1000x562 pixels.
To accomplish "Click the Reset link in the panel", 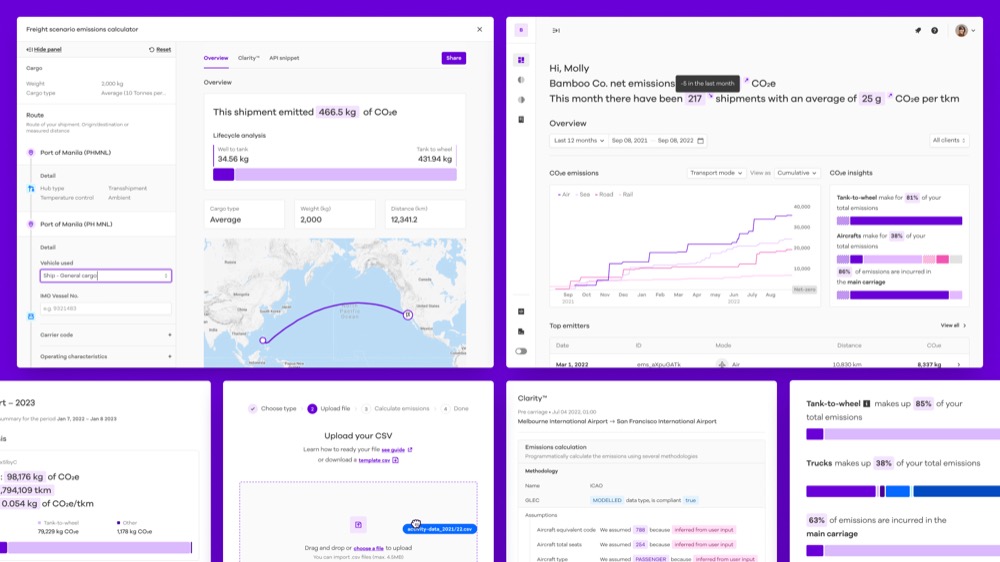I will tap(160, 50).
